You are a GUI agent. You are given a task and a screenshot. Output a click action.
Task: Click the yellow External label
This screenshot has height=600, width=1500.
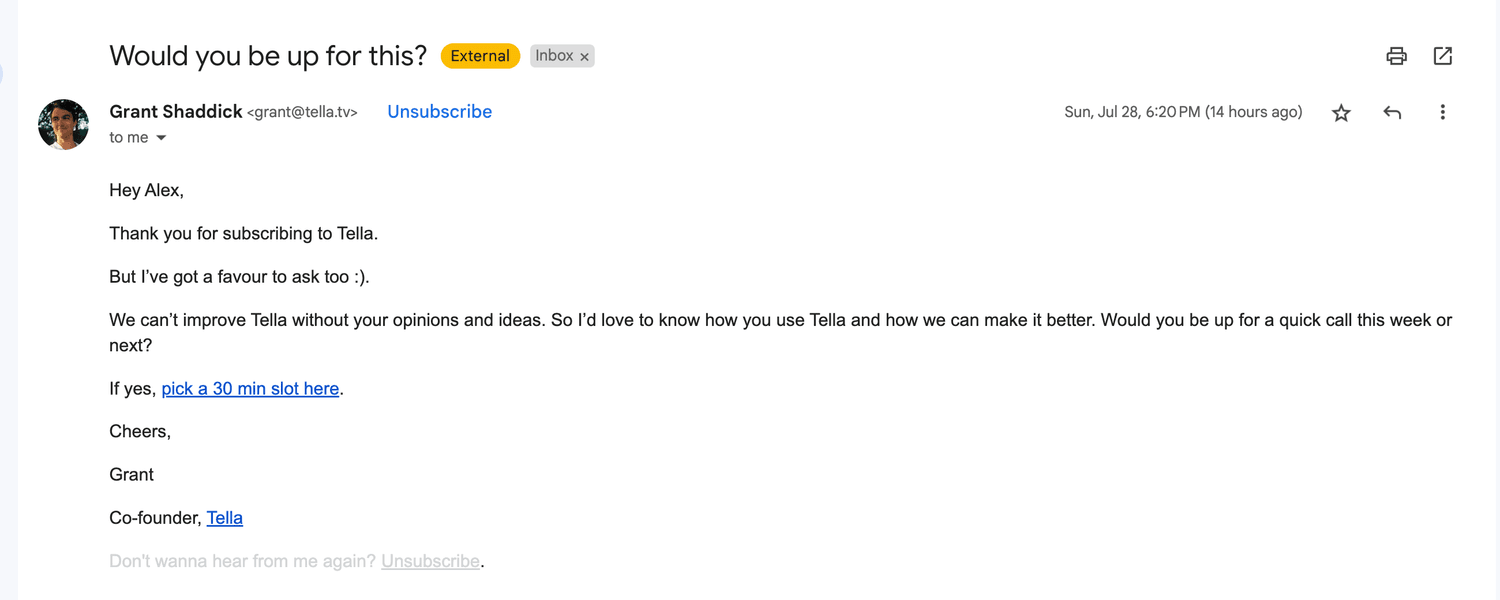coord(480,56)
